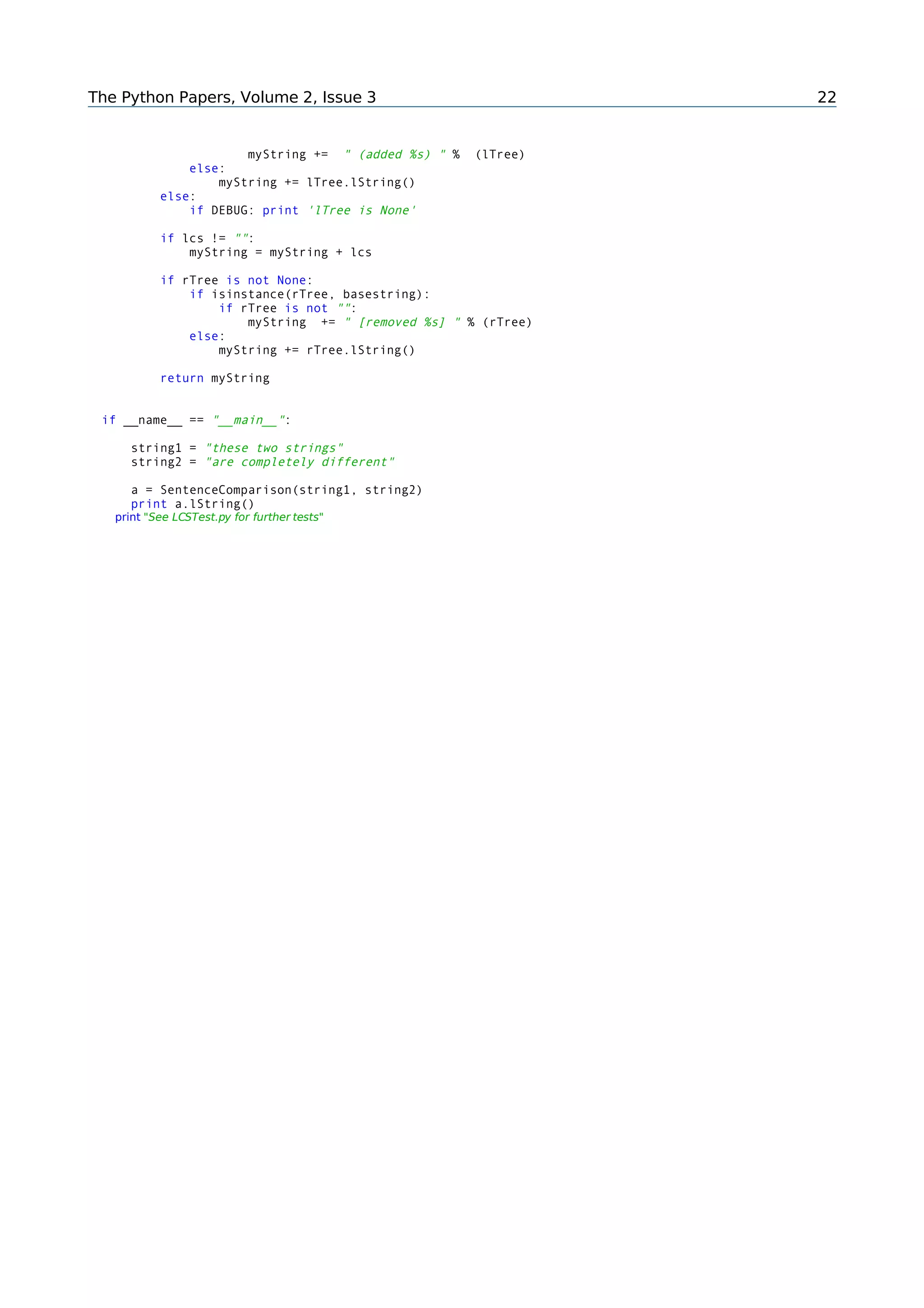Click the page number 22

(x=827, y=97)
